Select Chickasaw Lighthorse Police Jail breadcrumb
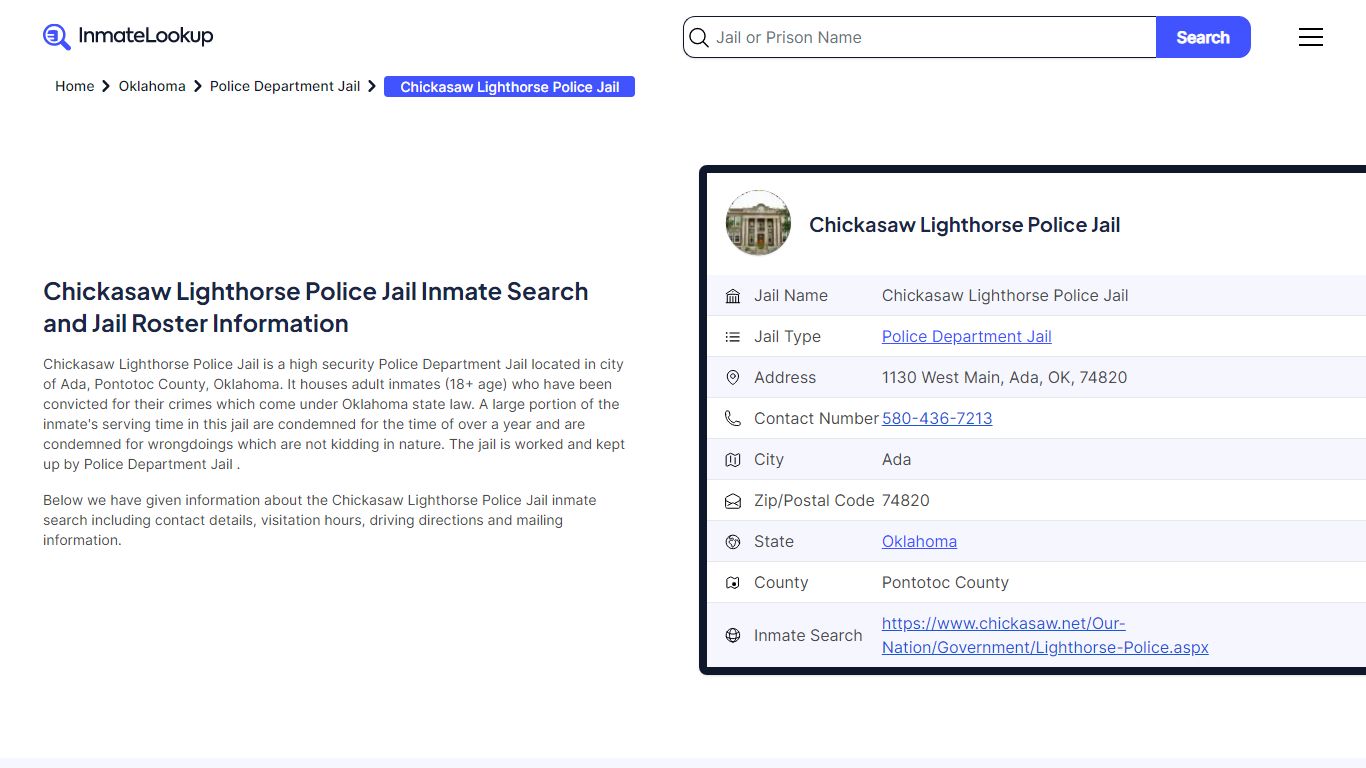The width and height of the screenshot is (1366, 768). point(510,87)
